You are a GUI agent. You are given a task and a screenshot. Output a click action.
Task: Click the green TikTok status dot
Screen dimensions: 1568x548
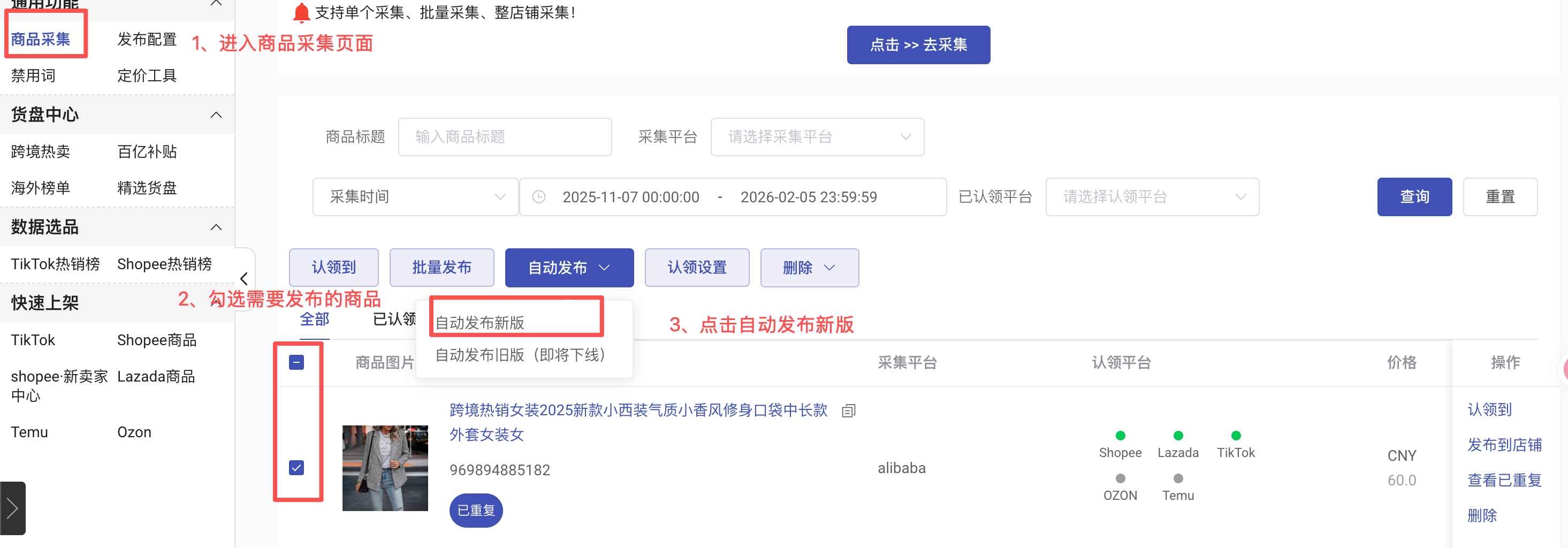[1236, 436]
